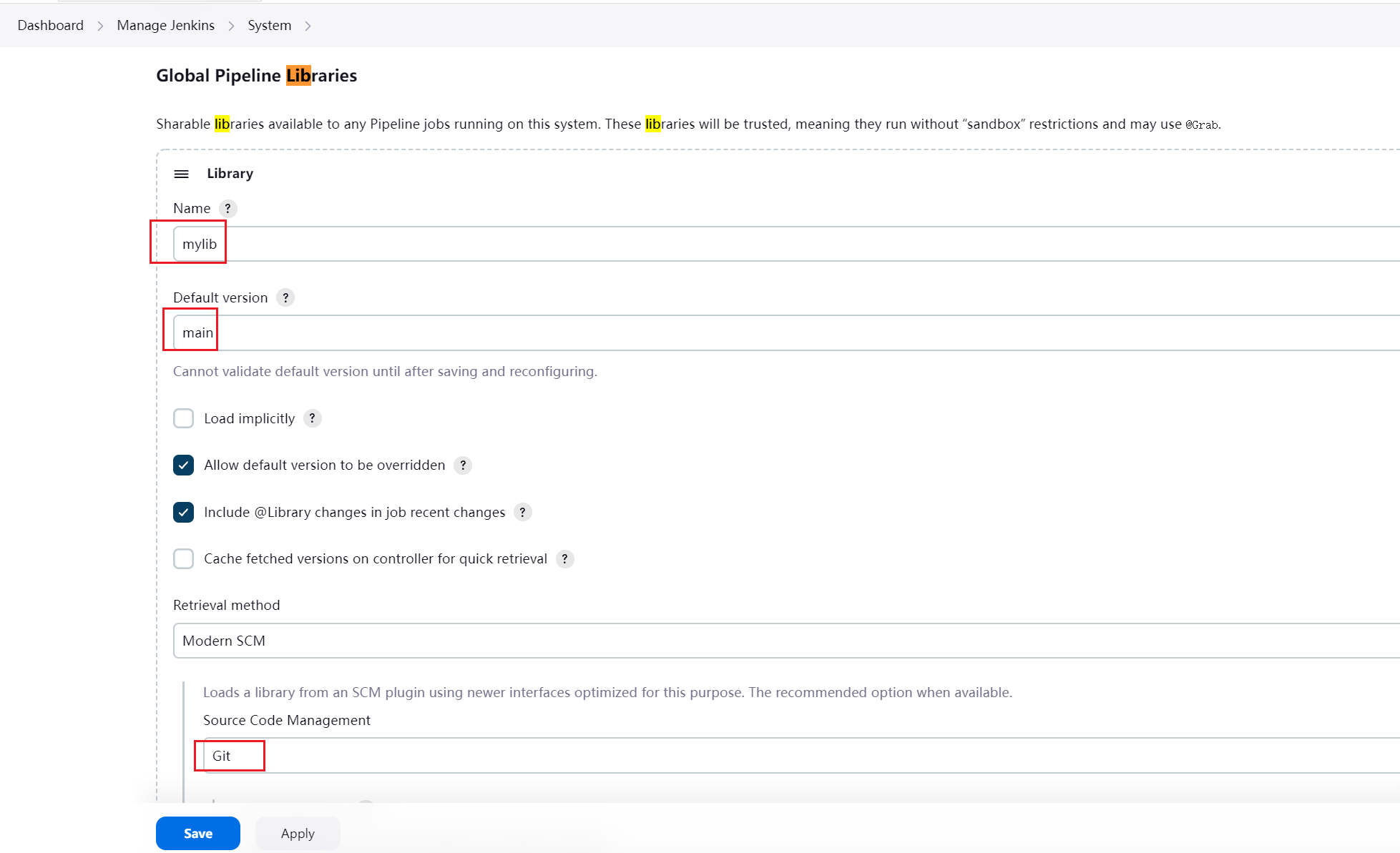Expand the chevron after Dashboard breadcrumb

[x=100, y=26]
